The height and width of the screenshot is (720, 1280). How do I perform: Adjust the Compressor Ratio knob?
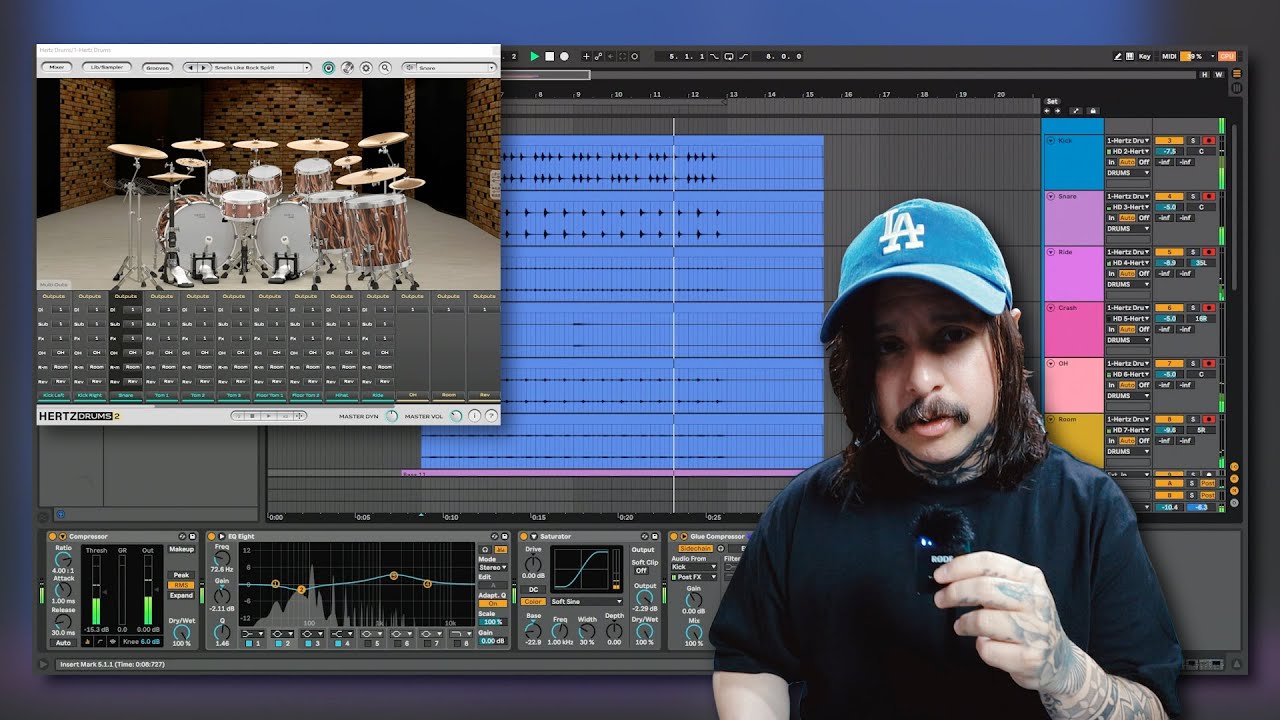(63, 560)
